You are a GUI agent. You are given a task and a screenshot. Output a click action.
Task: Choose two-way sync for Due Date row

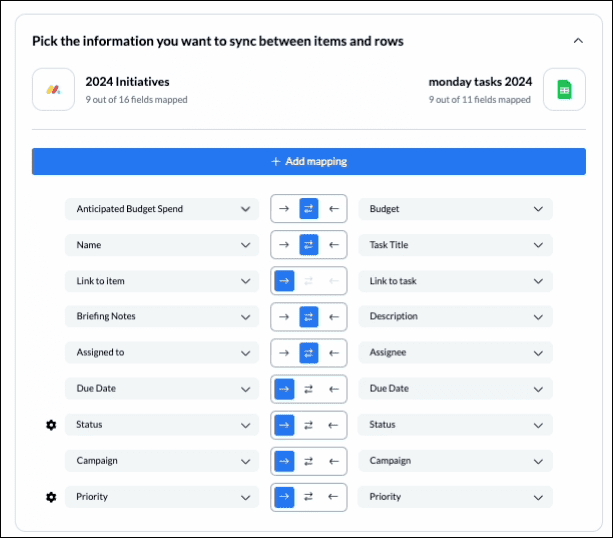point(308,389)
